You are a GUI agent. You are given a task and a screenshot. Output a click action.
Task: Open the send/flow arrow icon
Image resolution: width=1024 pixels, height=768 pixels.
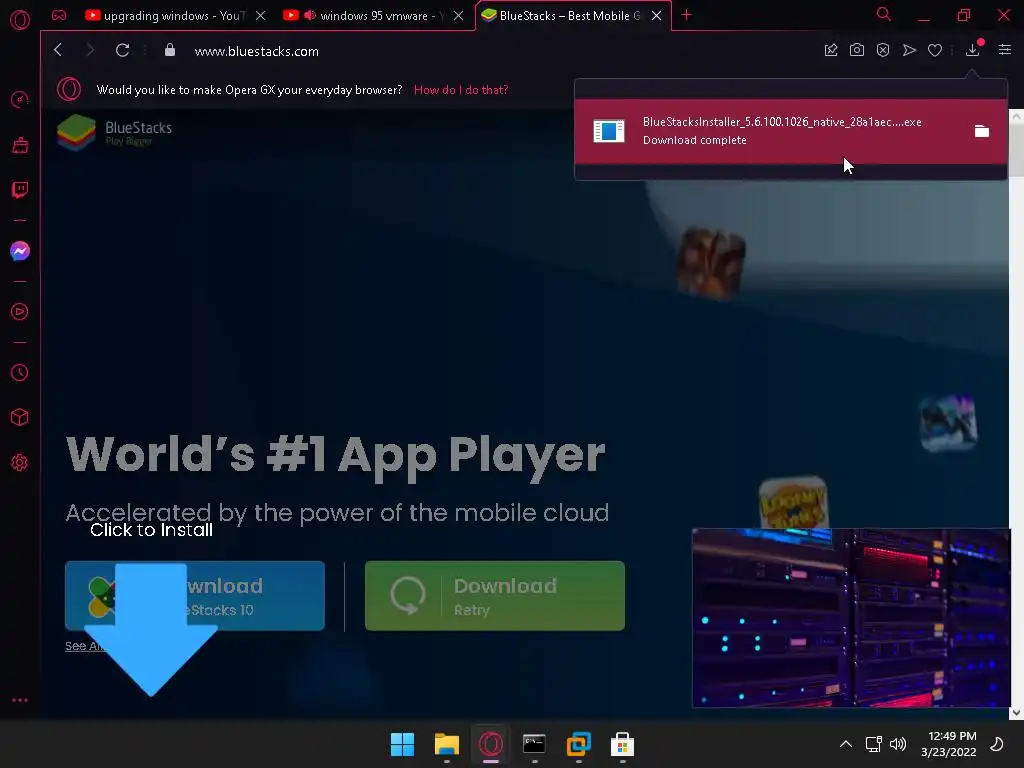pos(909,50)
